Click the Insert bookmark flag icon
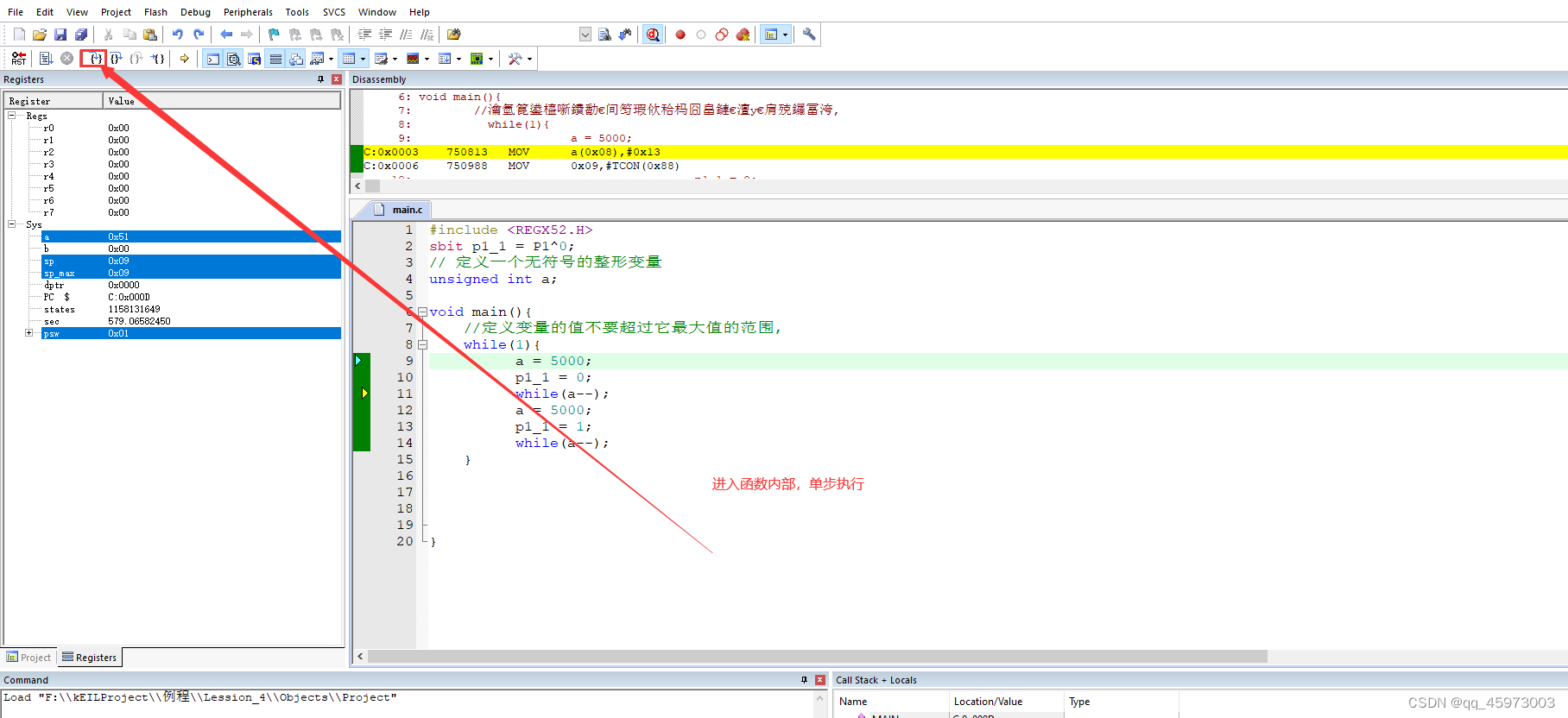 click(x=274, y=35)
